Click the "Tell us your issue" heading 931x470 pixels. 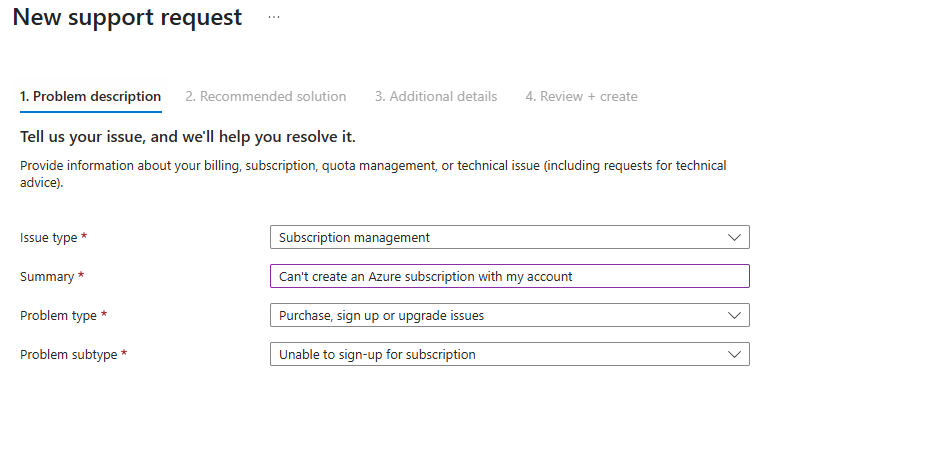[x=188, y=136]
